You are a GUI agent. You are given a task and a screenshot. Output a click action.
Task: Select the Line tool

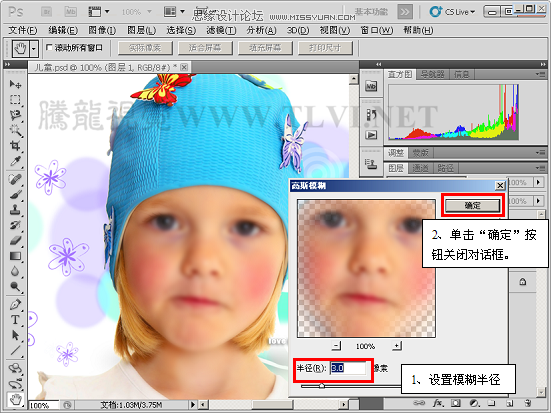(15, 350)
